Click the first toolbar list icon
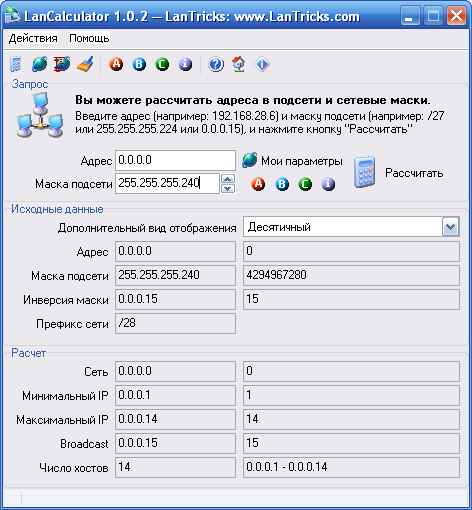This screenshot has height=510, width=472. (x=16, y=64)
